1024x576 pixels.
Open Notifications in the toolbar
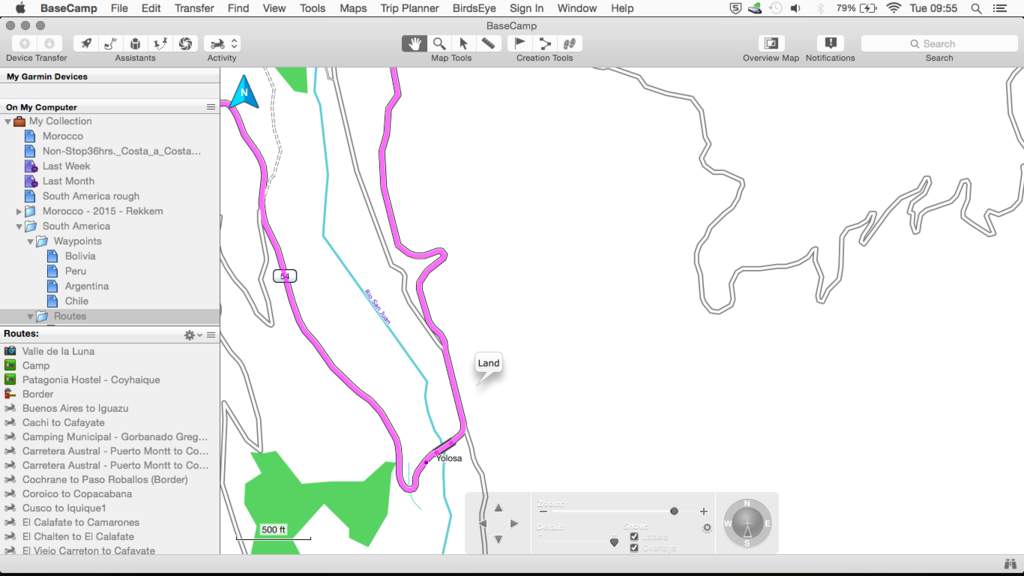[x=830, y=44]
